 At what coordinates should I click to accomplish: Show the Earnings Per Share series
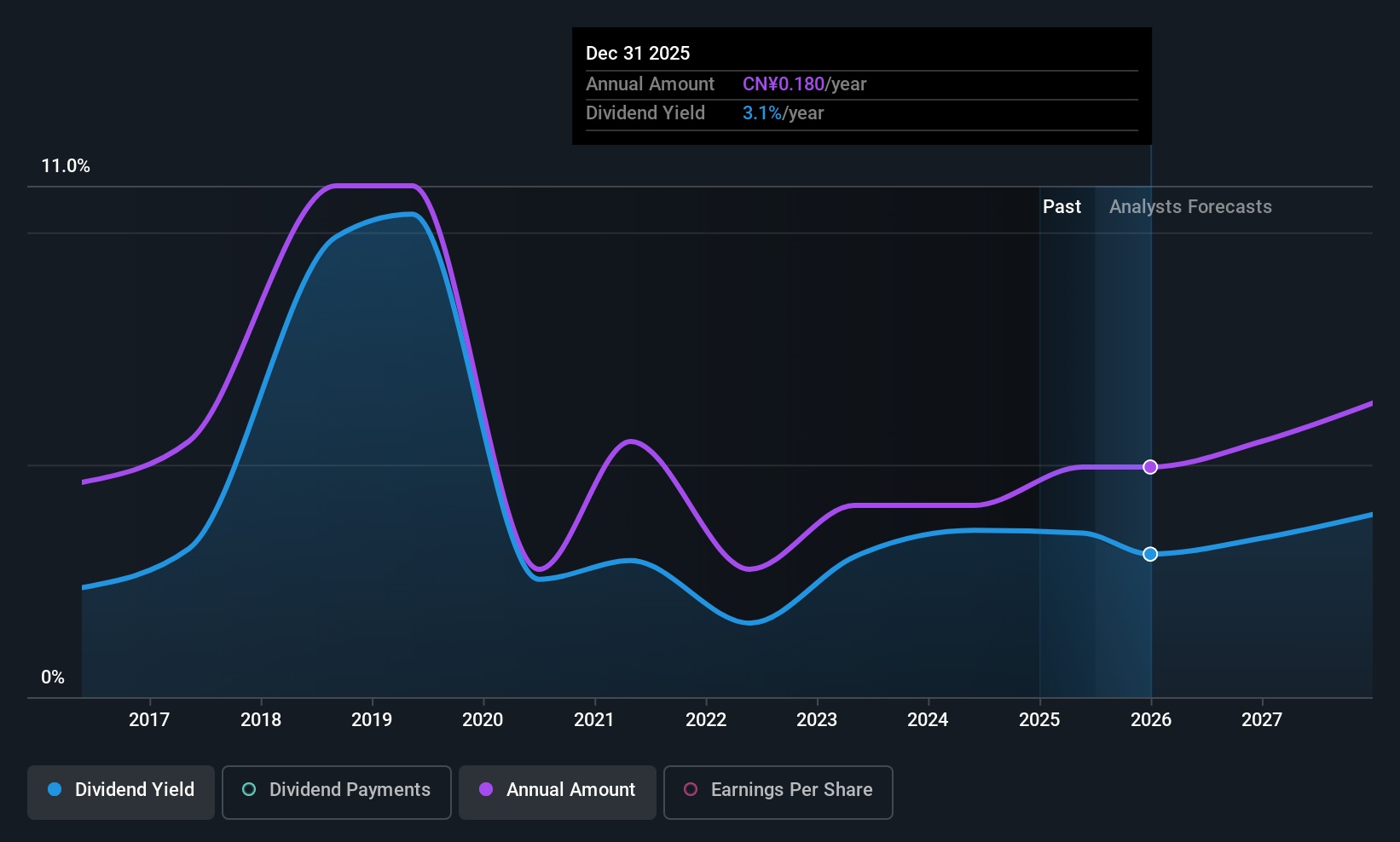[x=778, y=792]
